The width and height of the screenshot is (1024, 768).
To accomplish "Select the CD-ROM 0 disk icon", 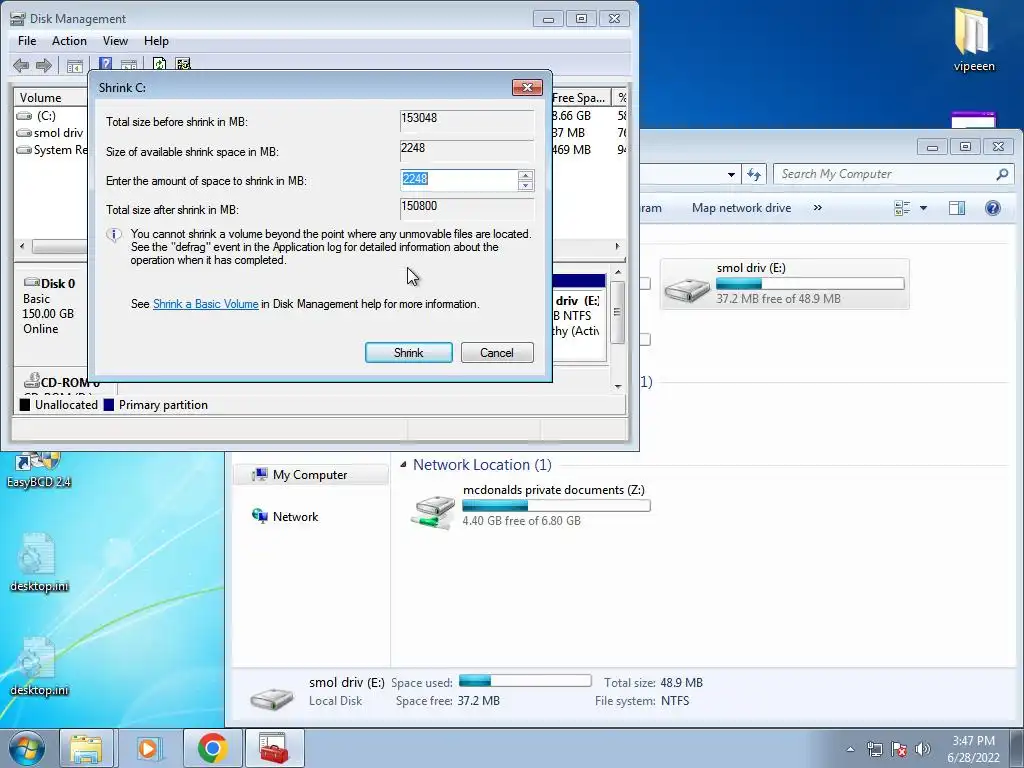I will [31, 380].
